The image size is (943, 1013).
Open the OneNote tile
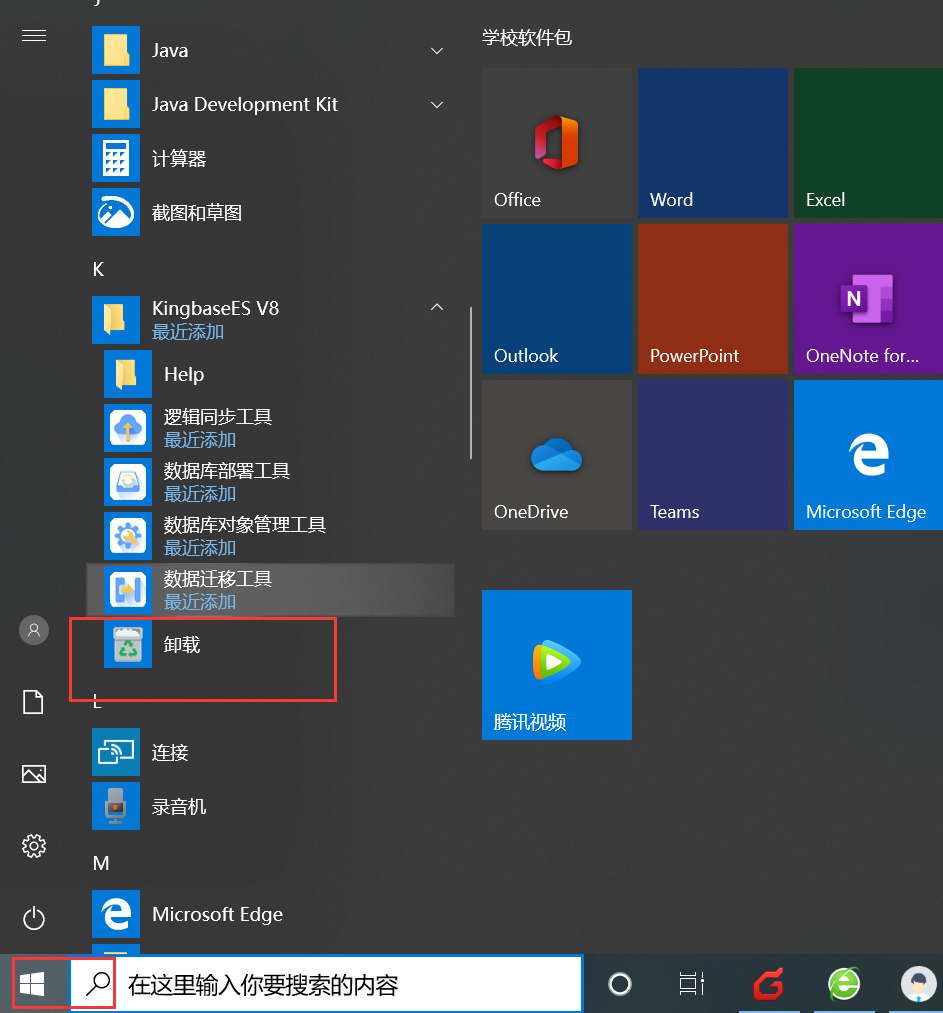pyautogui.click(x=868, y=299)
